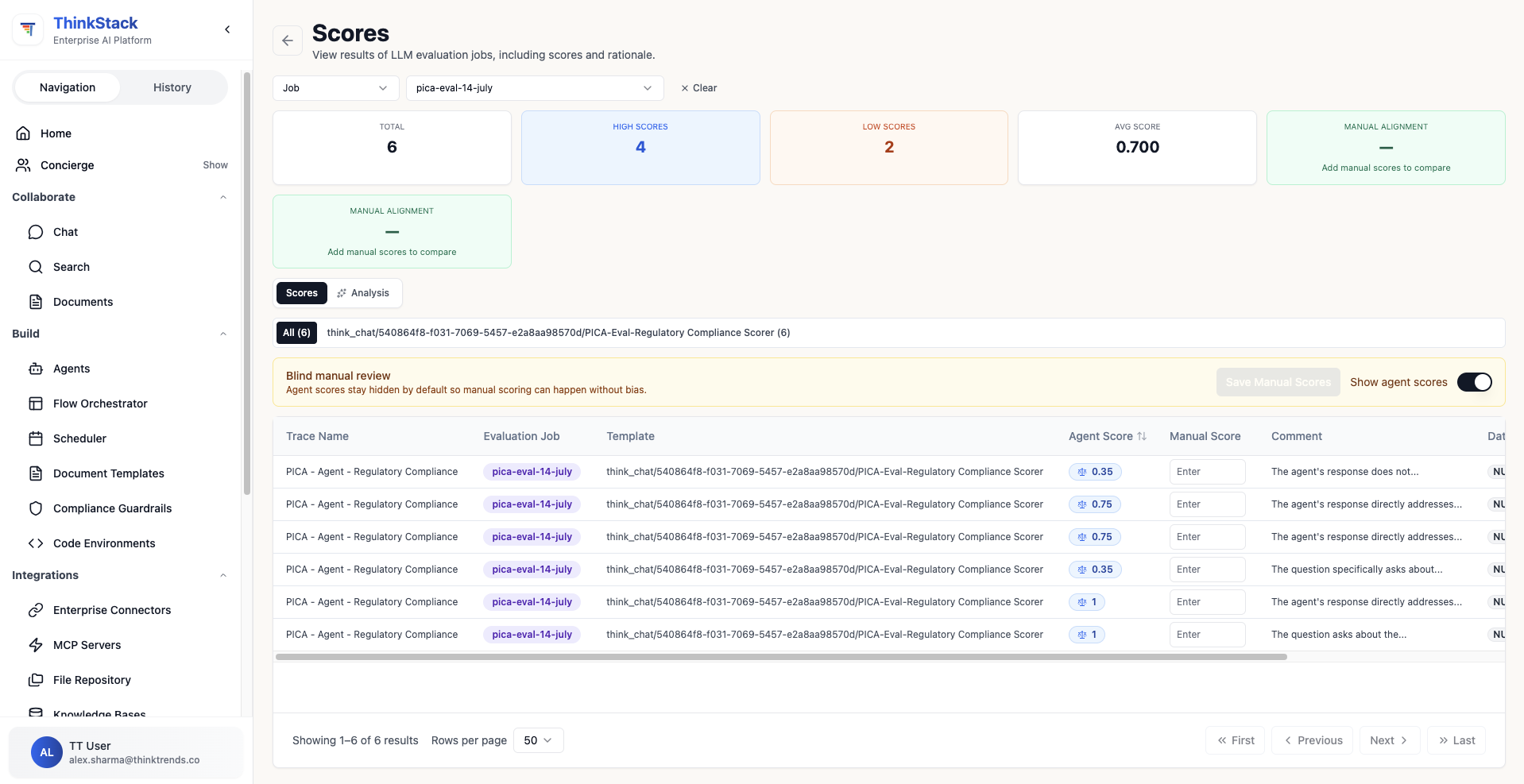The image size is (1524, 784).
Task: Click the back arrow beside Scores title
Action: pos(288,41)
